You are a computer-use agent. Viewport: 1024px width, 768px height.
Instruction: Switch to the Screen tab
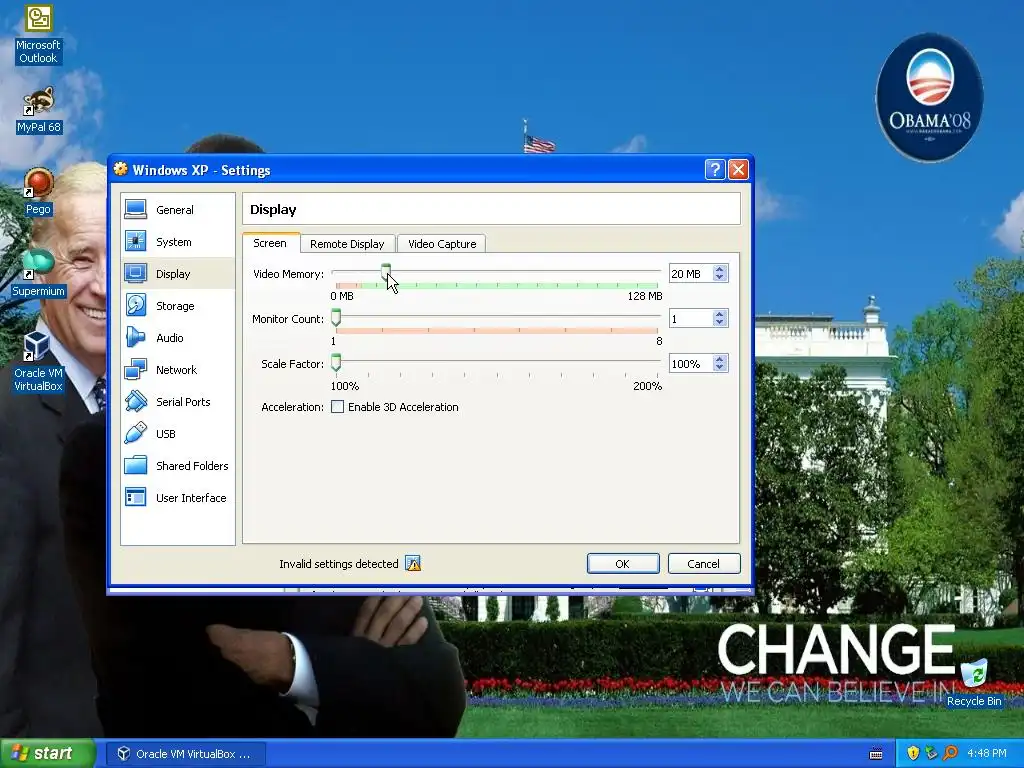coord(270,243)
